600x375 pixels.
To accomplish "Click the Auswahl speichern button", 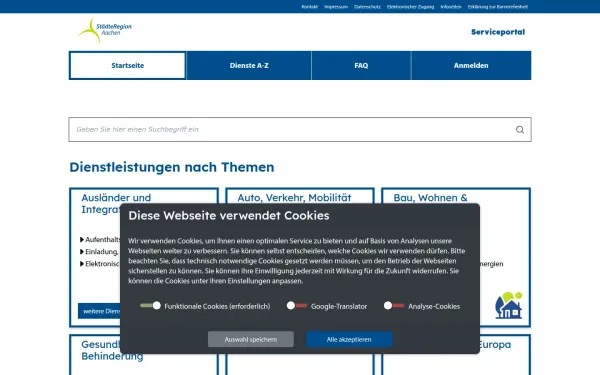I will coord(251,339).
